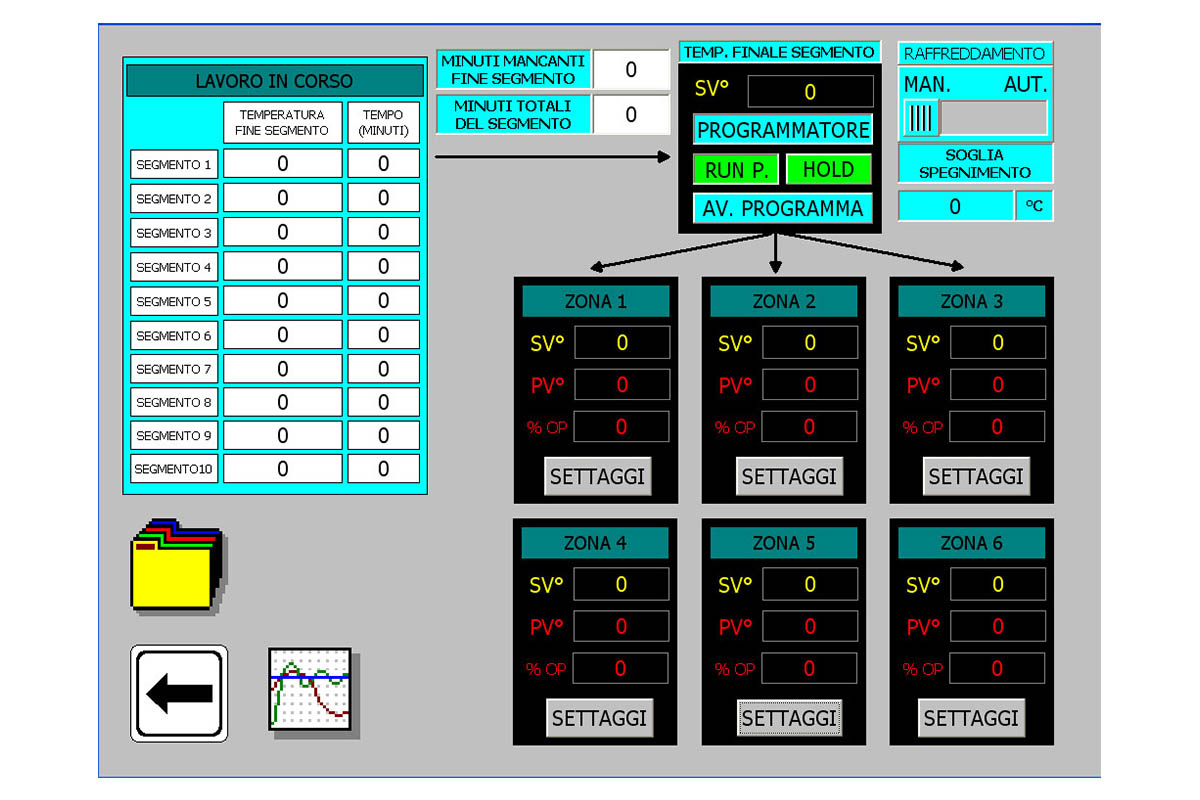1200x800 pixels.
Task: Open SETTAGGI for Zona 4
Action: pyautogui.click(x=599, y=717)
